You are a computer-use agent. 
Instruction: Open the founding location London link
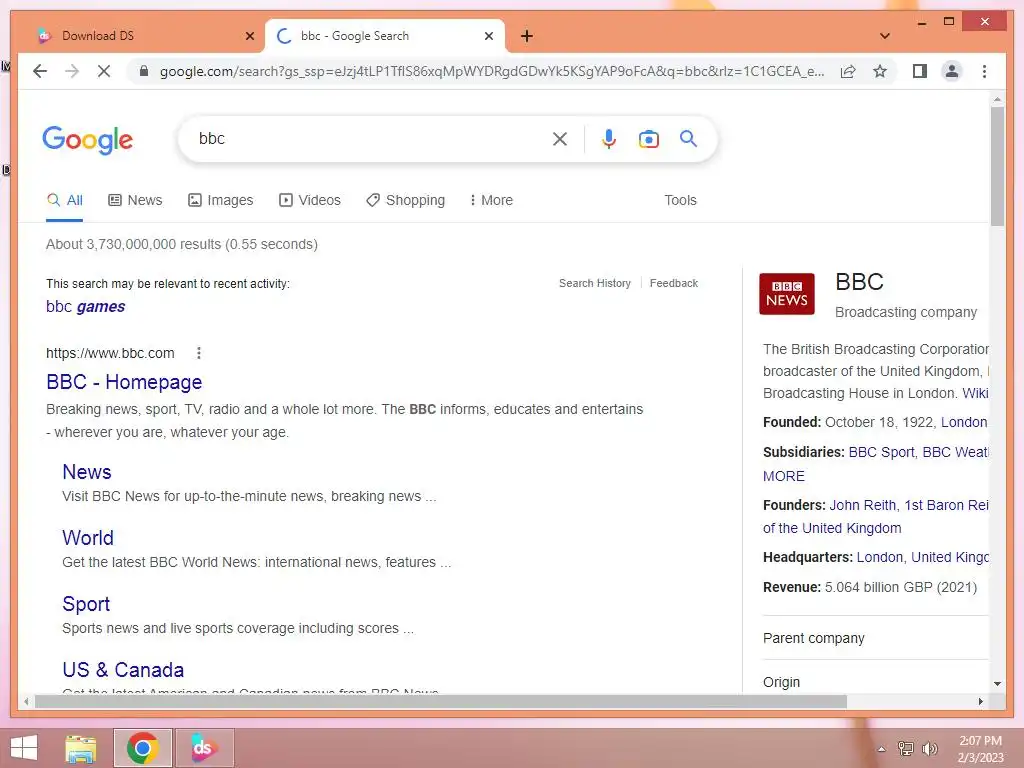point(964,422)
